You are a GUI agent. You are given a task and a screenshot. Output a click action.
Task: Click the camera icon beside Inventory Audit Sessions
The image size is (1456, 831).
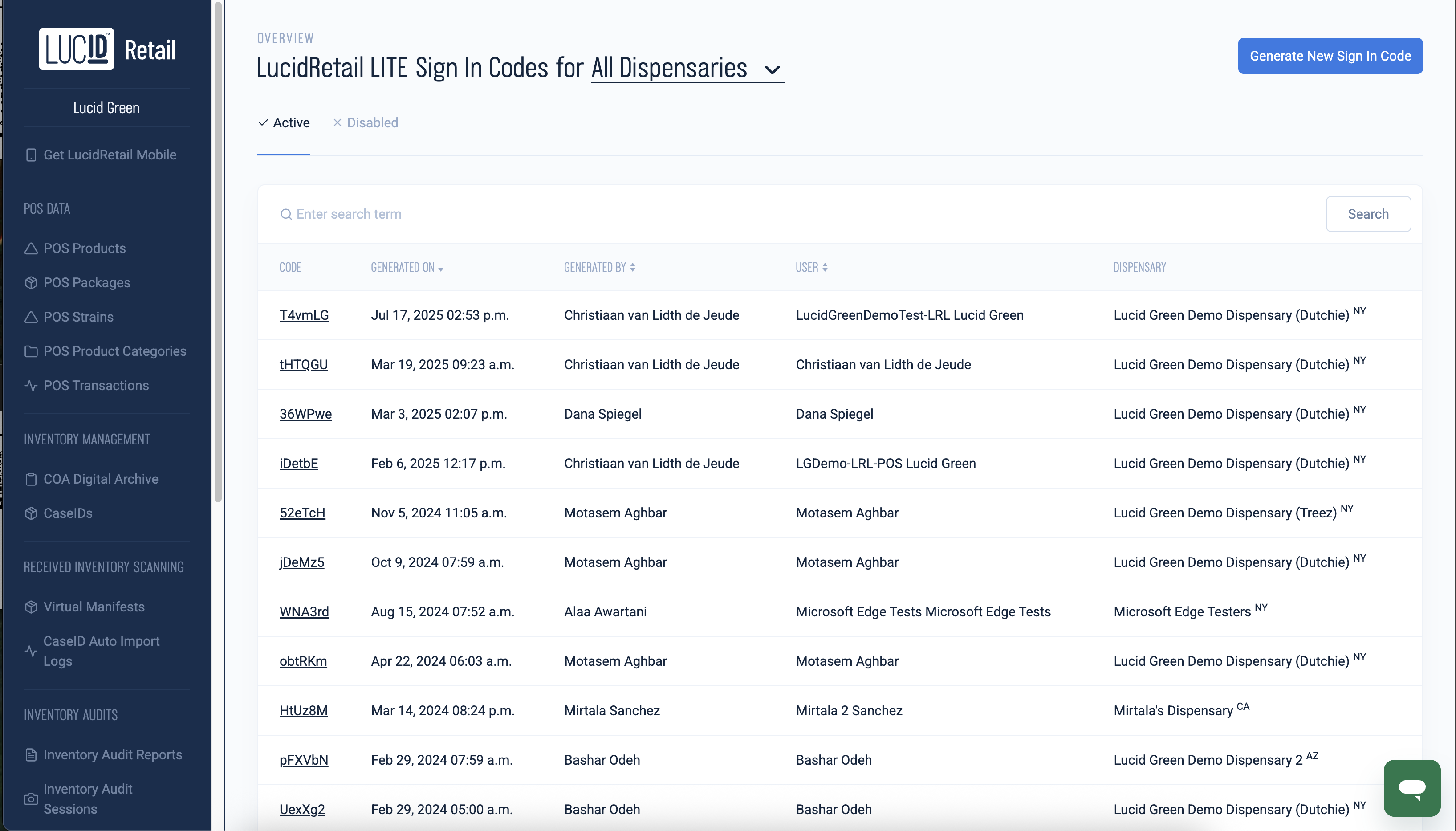[31, 800]
